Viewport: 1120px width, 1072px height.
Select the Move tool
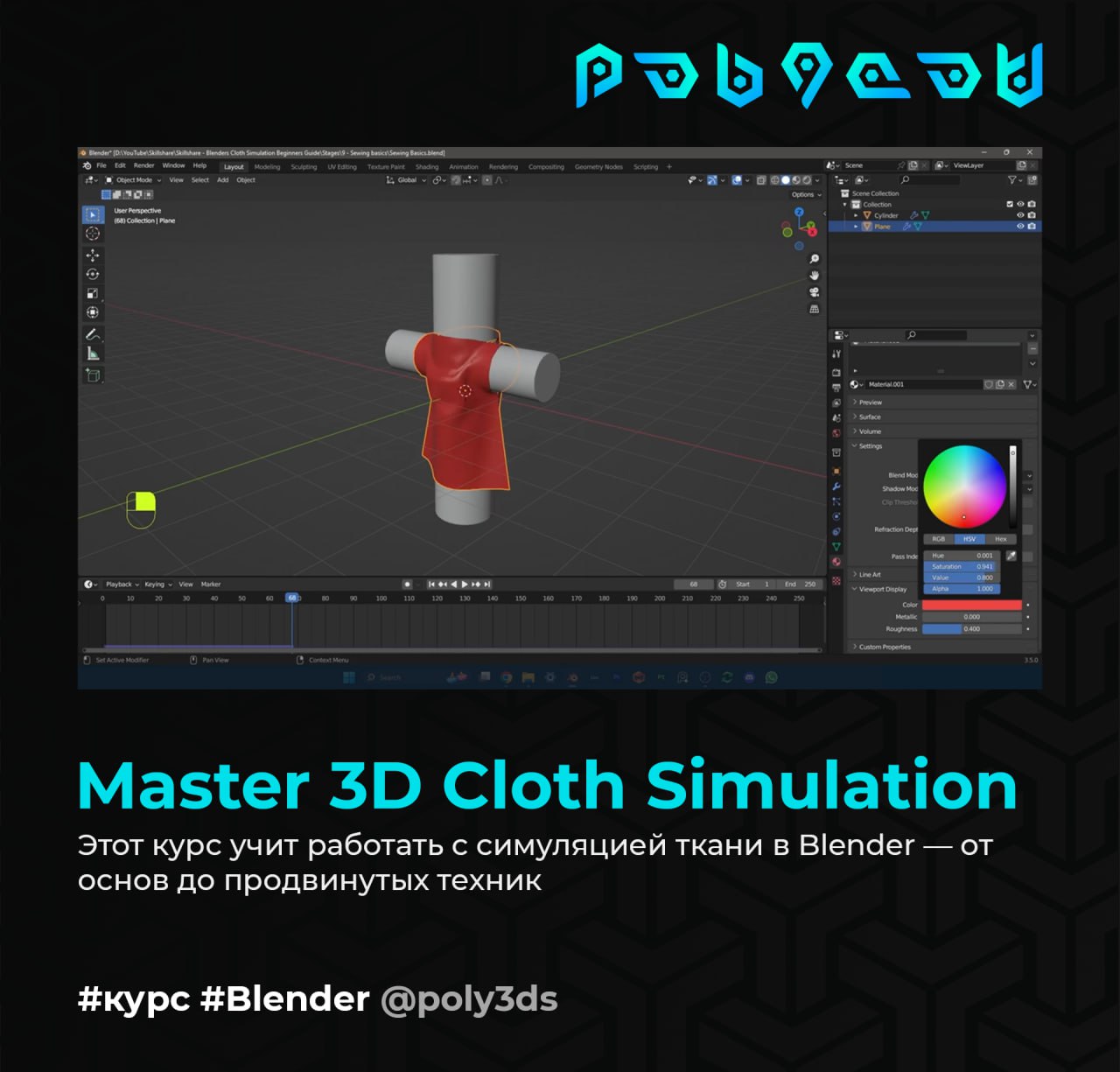[92, 256]
